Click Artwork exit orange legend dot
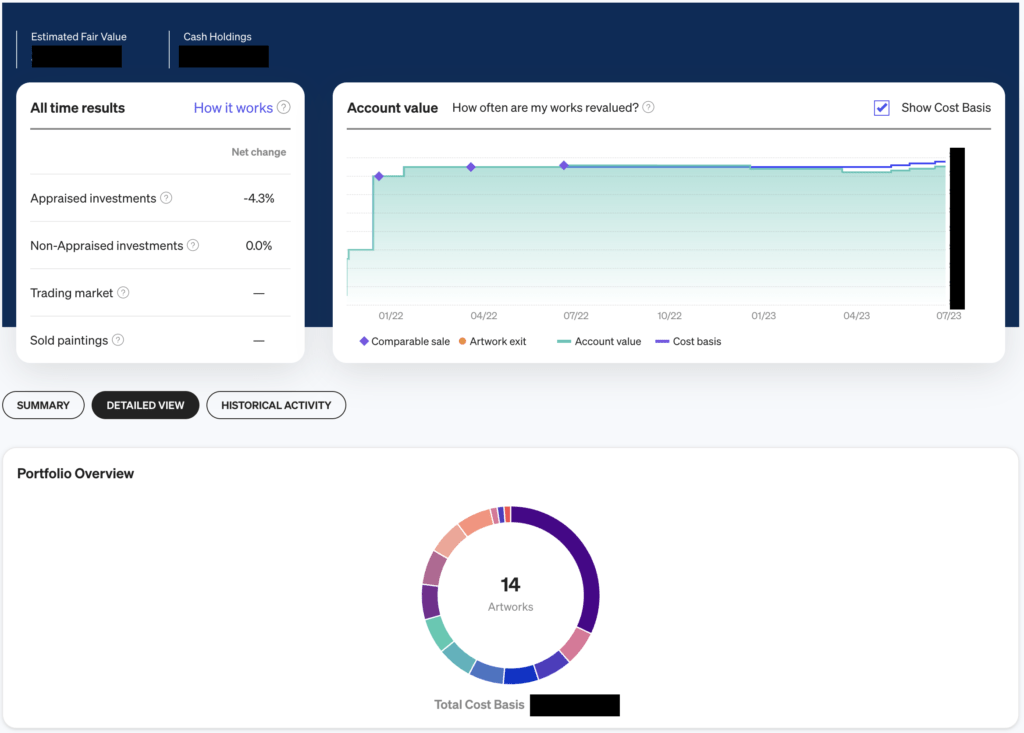 462,341
